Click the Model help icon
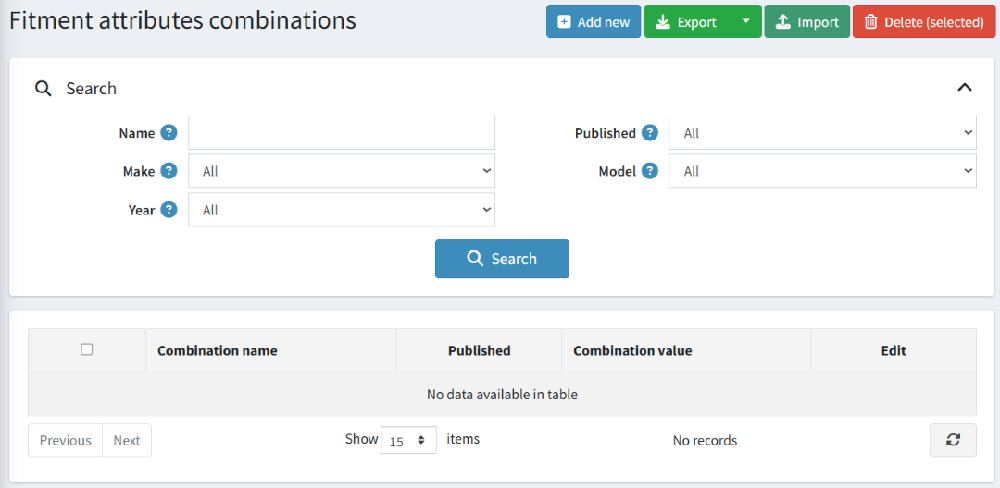This screenshot has height=488, width=1000. click(649, 171)
